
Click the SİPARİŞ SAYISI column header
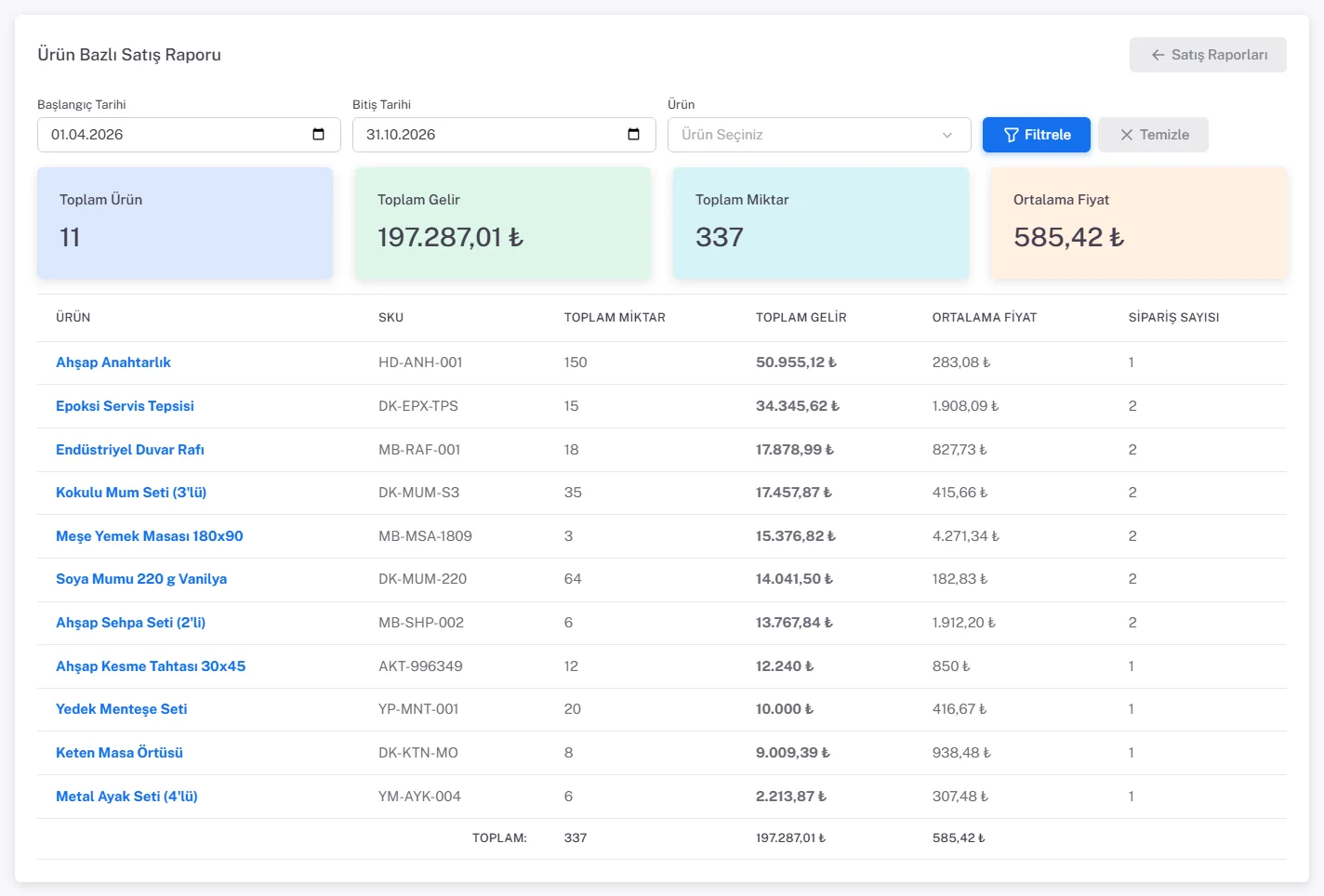1174,318
